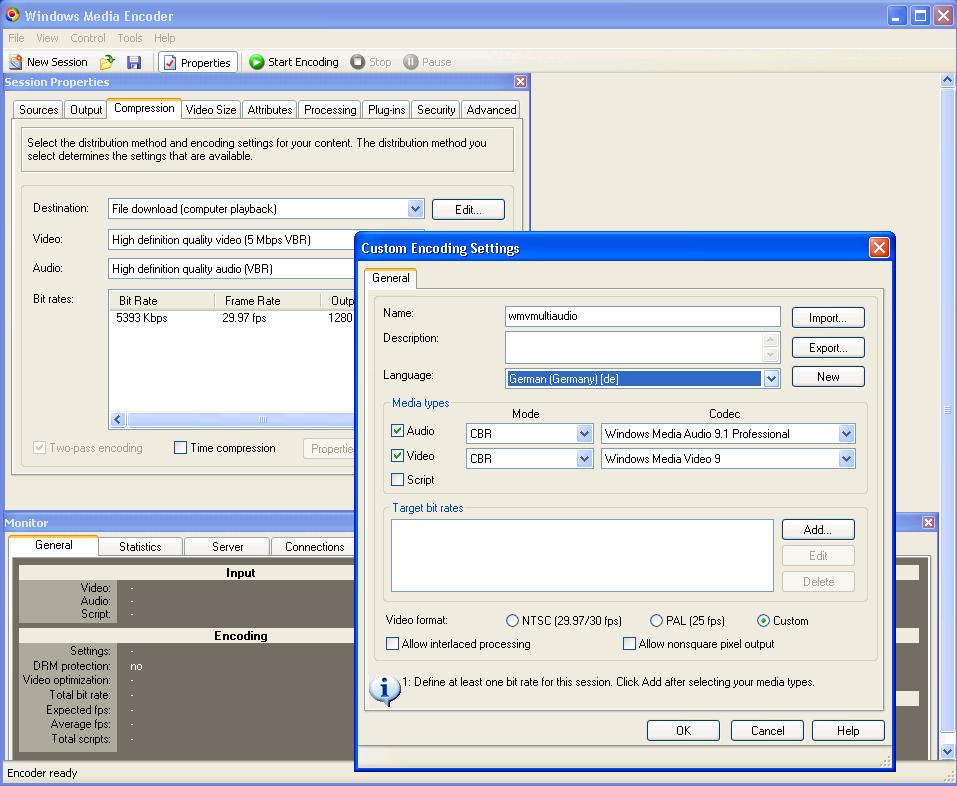957x786 pixels.
Task: Open the Video Codec dropdown
Action: (846, 459)
